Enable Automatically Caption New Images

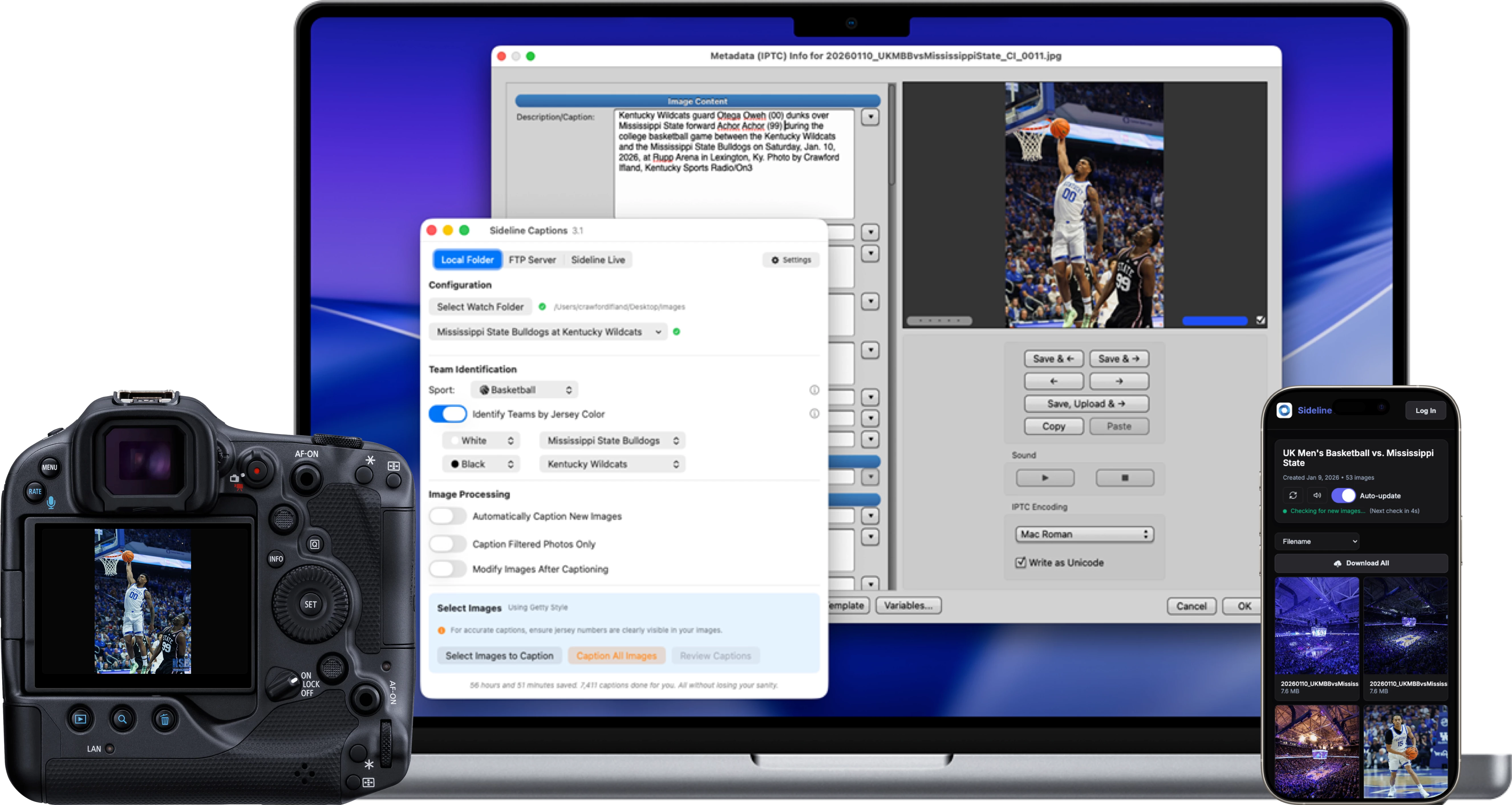[x=447, y=515]
